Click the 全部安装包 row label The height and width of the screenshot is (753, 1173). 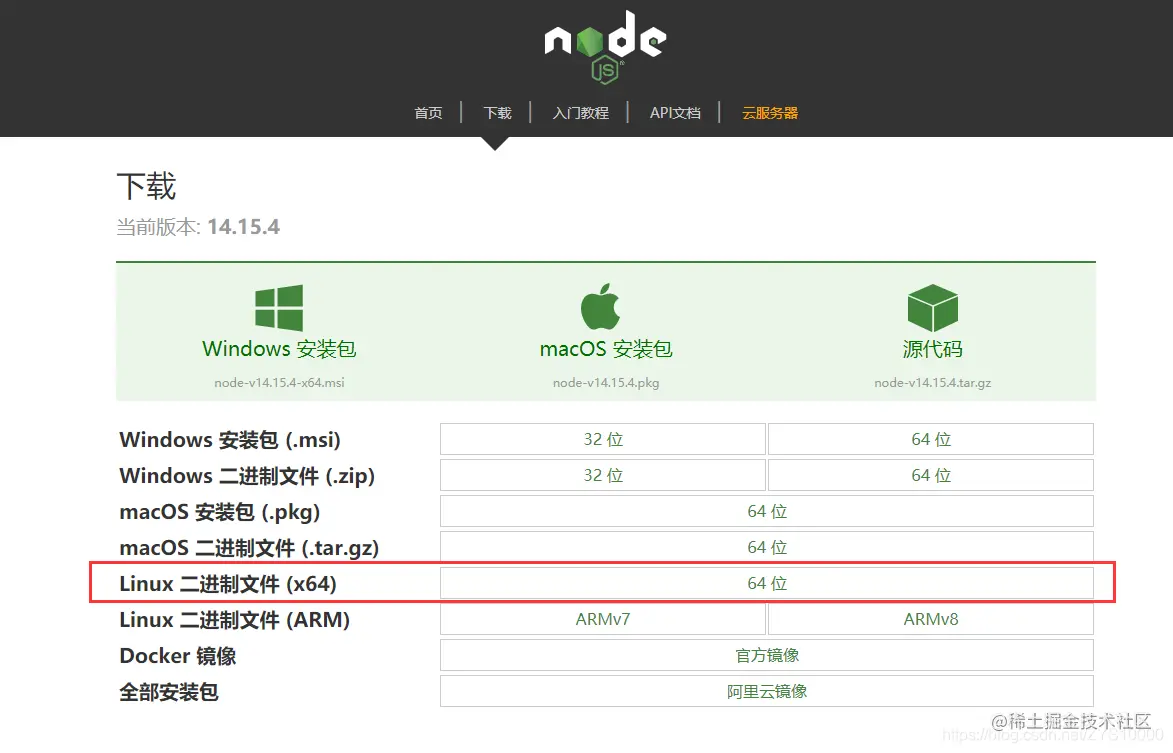(x=169, y=692)
